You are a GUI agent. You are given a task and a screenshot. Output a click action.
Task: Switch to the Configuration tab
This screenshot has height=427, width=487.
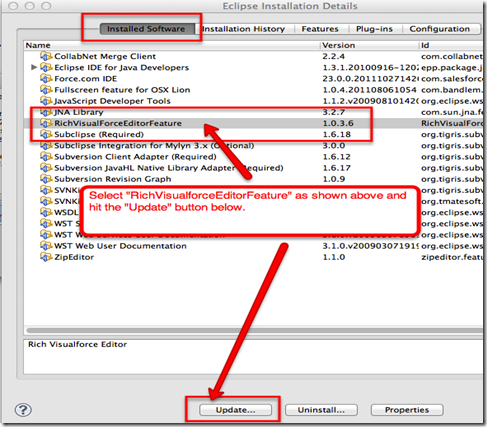pos(440,29)
